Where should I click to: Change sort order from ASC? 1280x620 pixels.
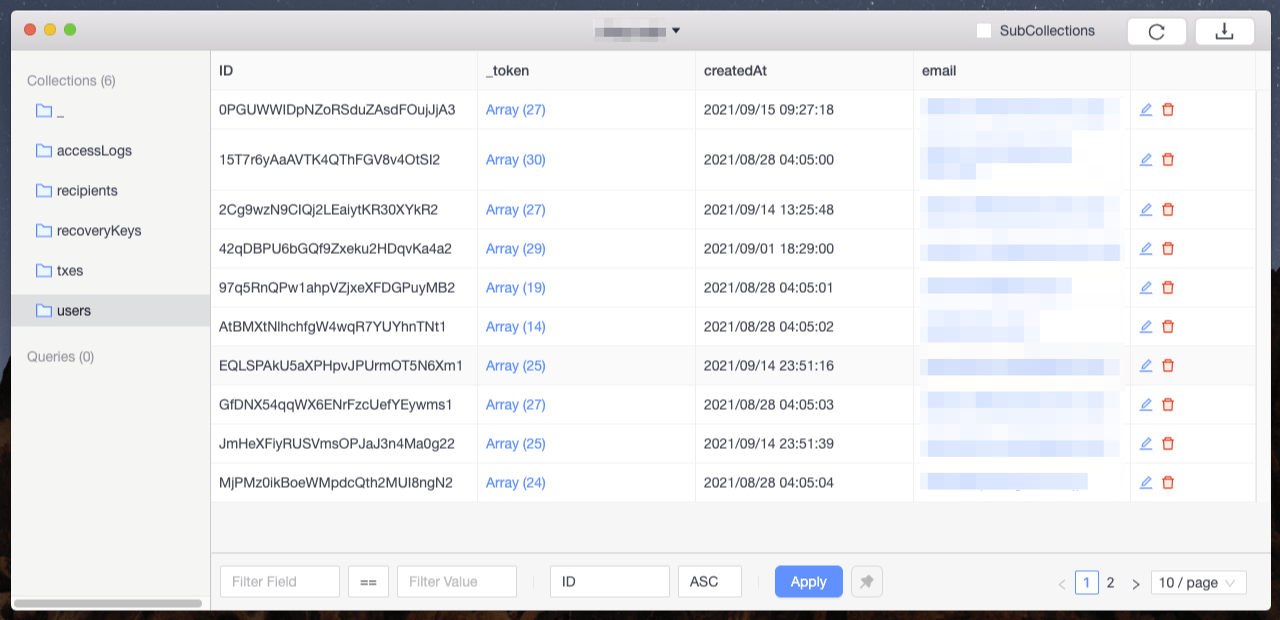tap(710, 581)
